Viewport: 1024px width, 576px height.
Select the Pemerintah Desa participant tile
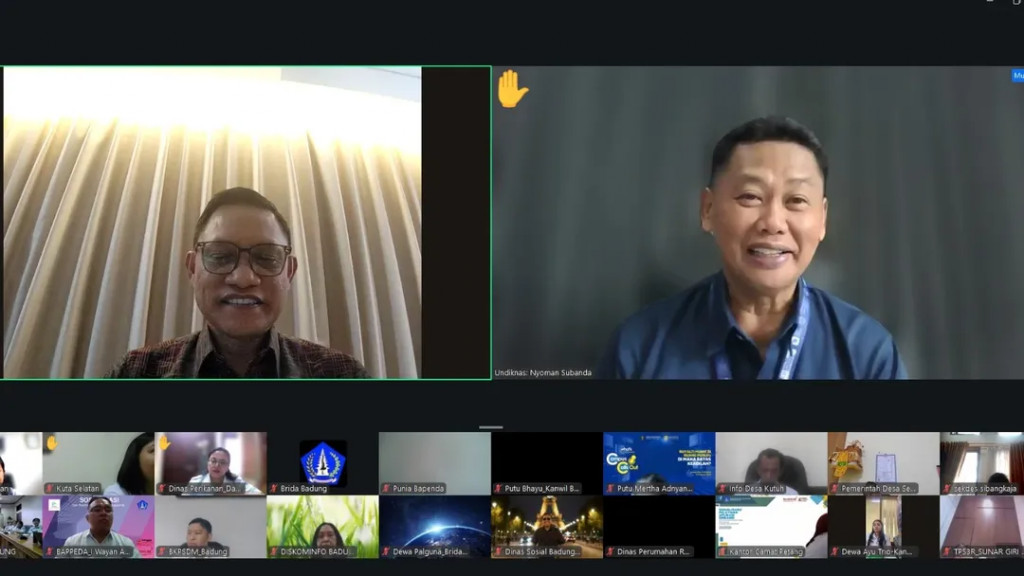882,462
